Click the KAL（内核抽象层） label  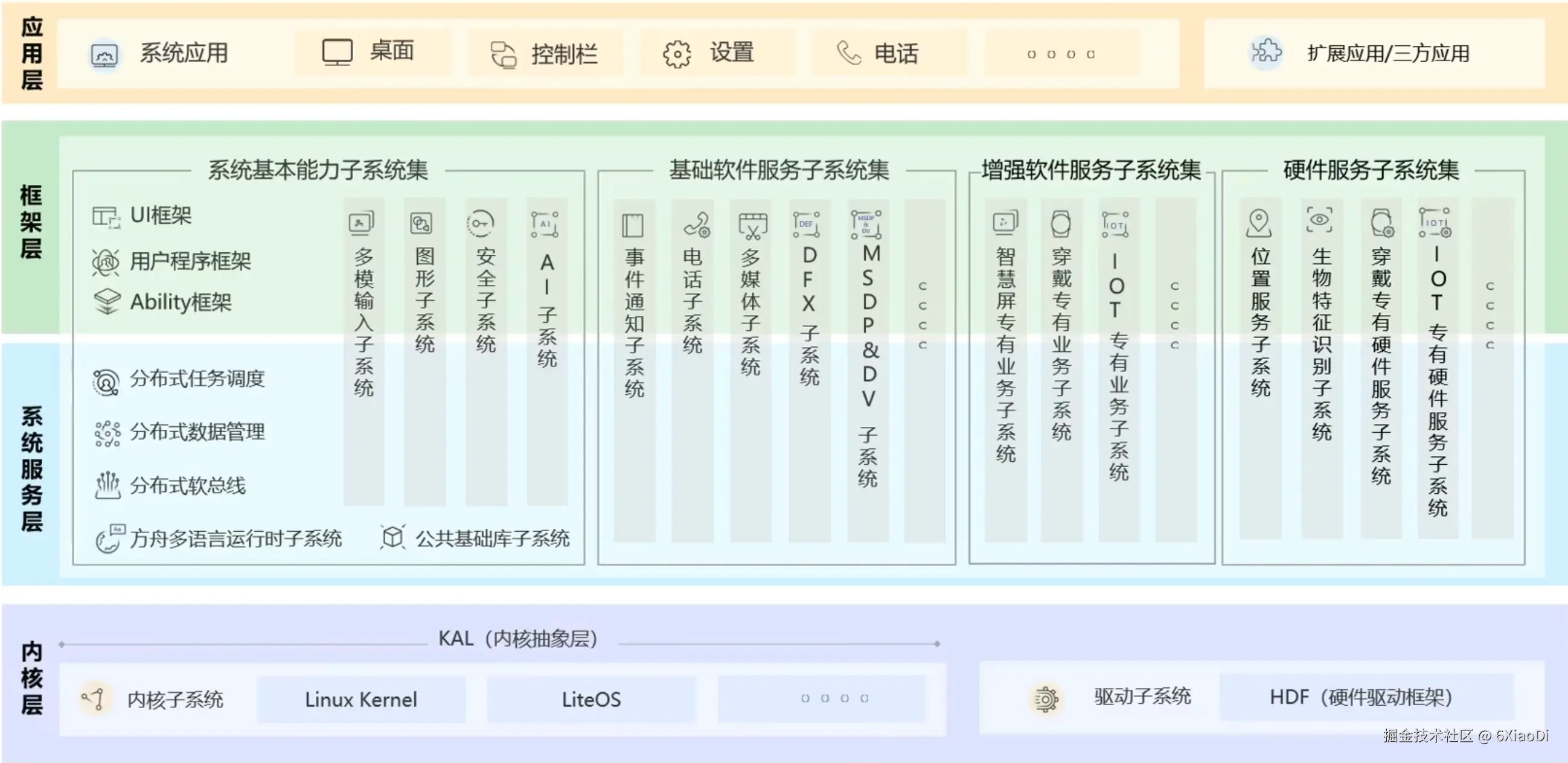pos(519,639)
